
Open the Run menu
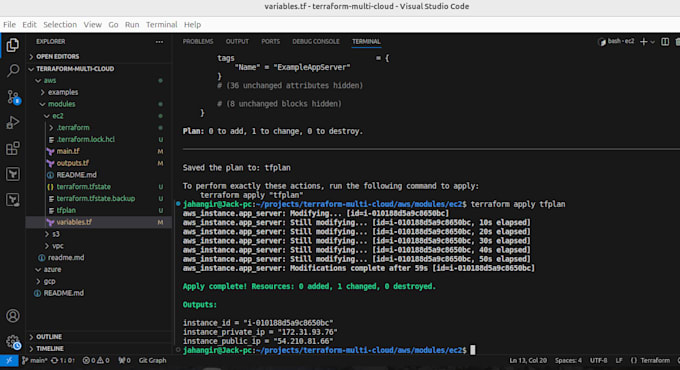click(132, 25)
